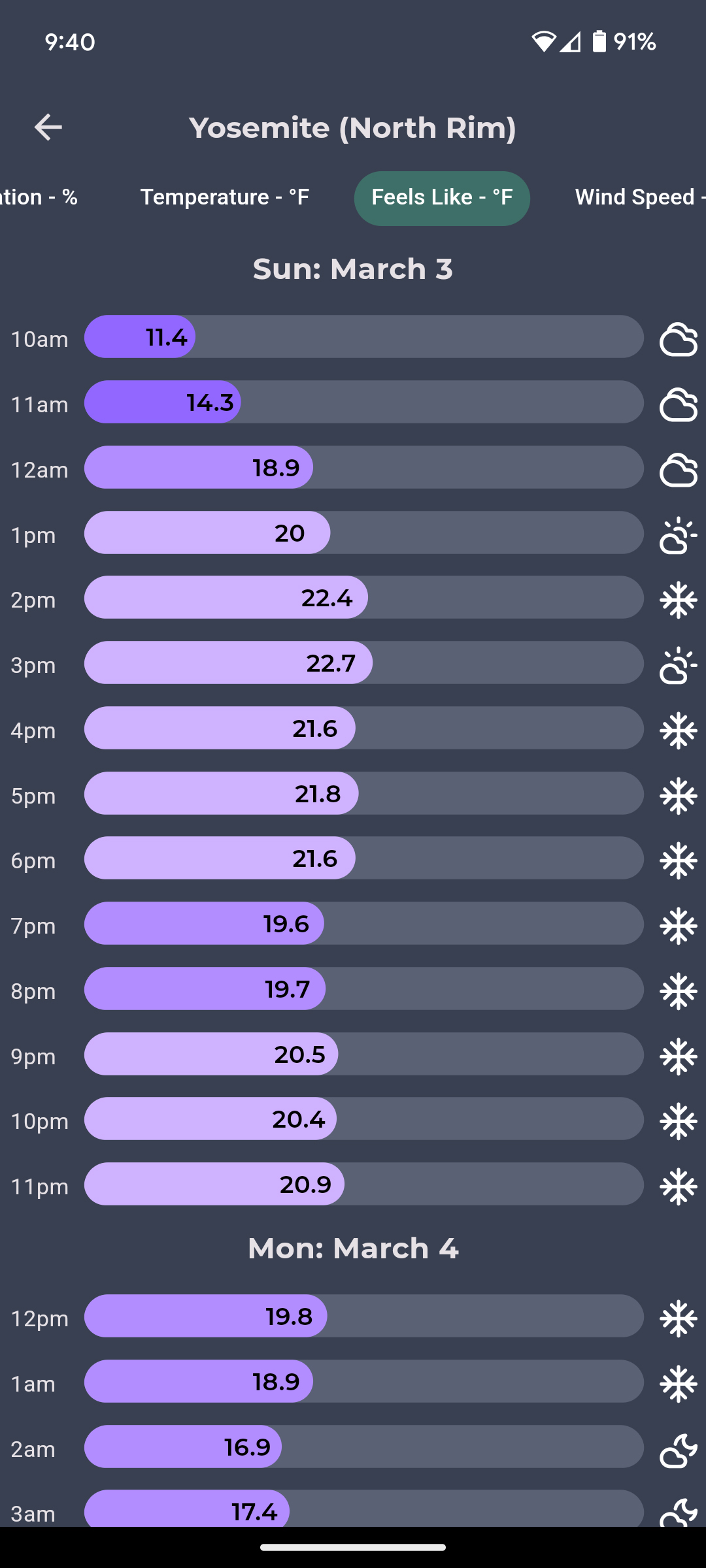Switch to the precipitation % tab
This screenshot has width=706, height=1568.
(39, 197)
